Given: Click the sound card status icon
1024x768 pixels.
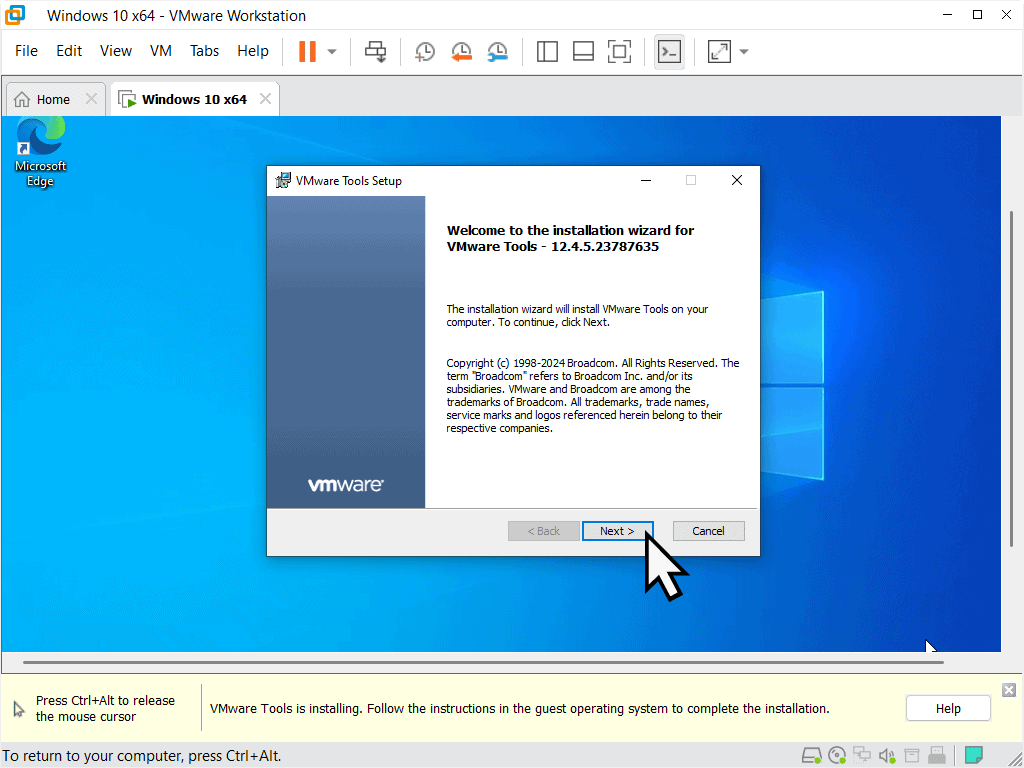Looking at the screenshot, I should pos(886,755).
